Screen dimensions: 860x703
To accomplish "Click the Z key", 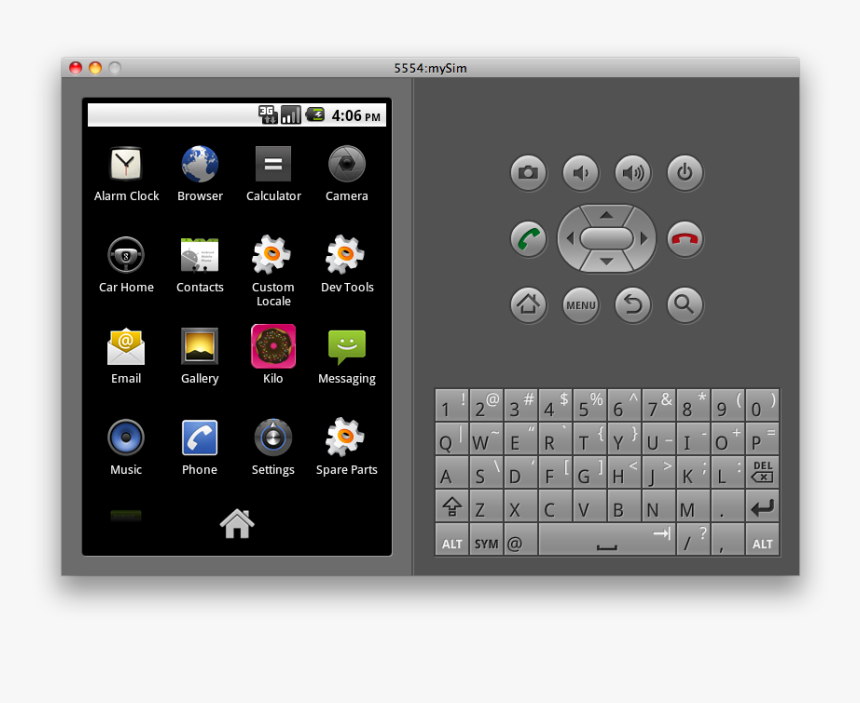I will point(486,506).
